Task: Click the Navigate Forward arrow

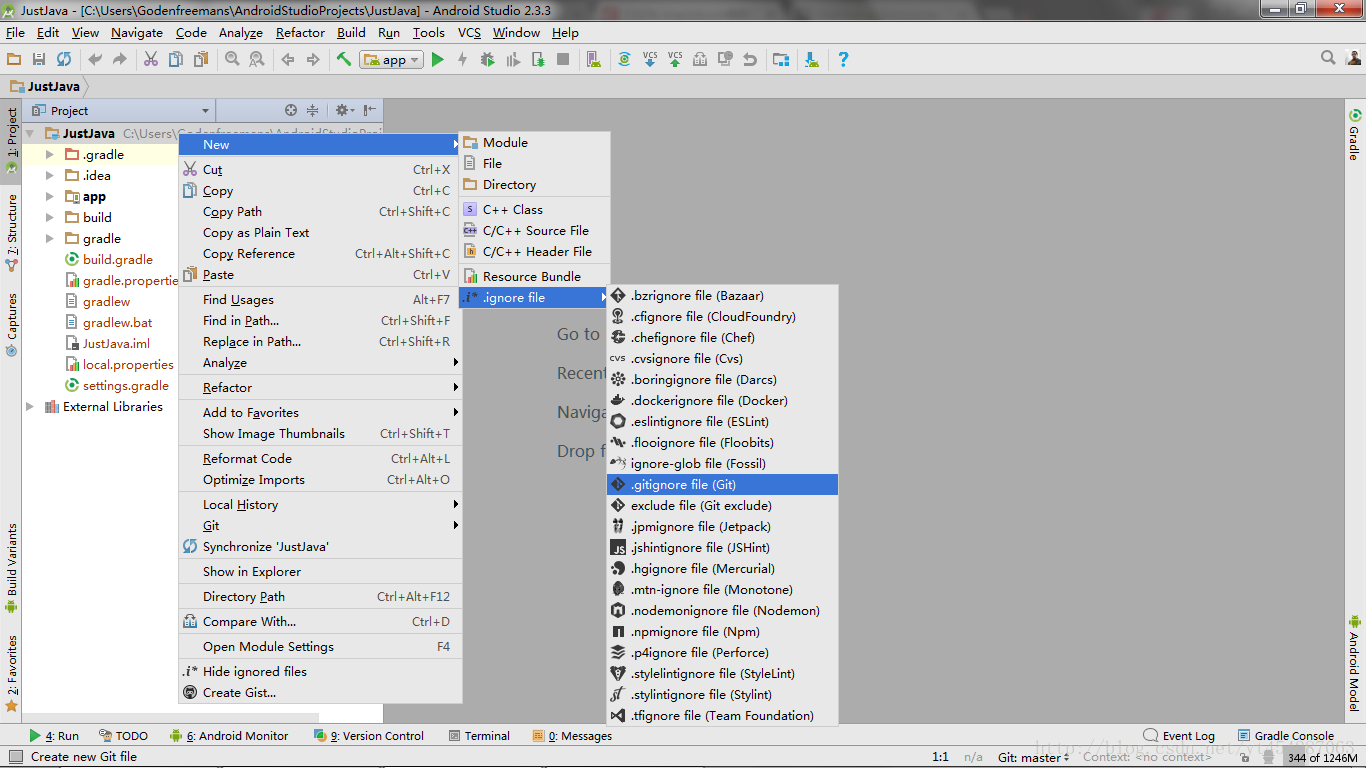Action: (313, 60)
